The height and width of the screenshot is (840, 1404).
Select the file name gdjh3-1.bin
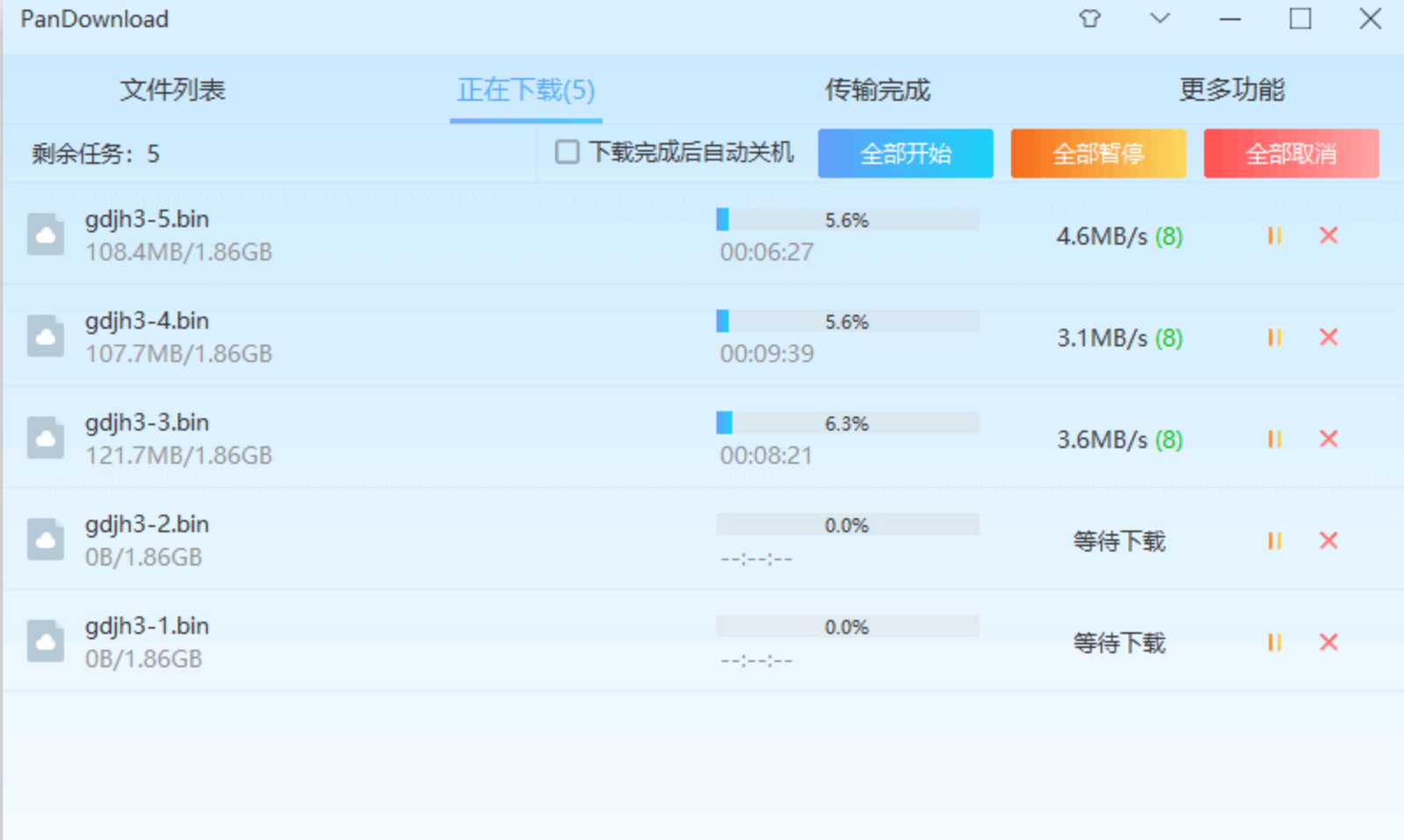tap(147, 626)
